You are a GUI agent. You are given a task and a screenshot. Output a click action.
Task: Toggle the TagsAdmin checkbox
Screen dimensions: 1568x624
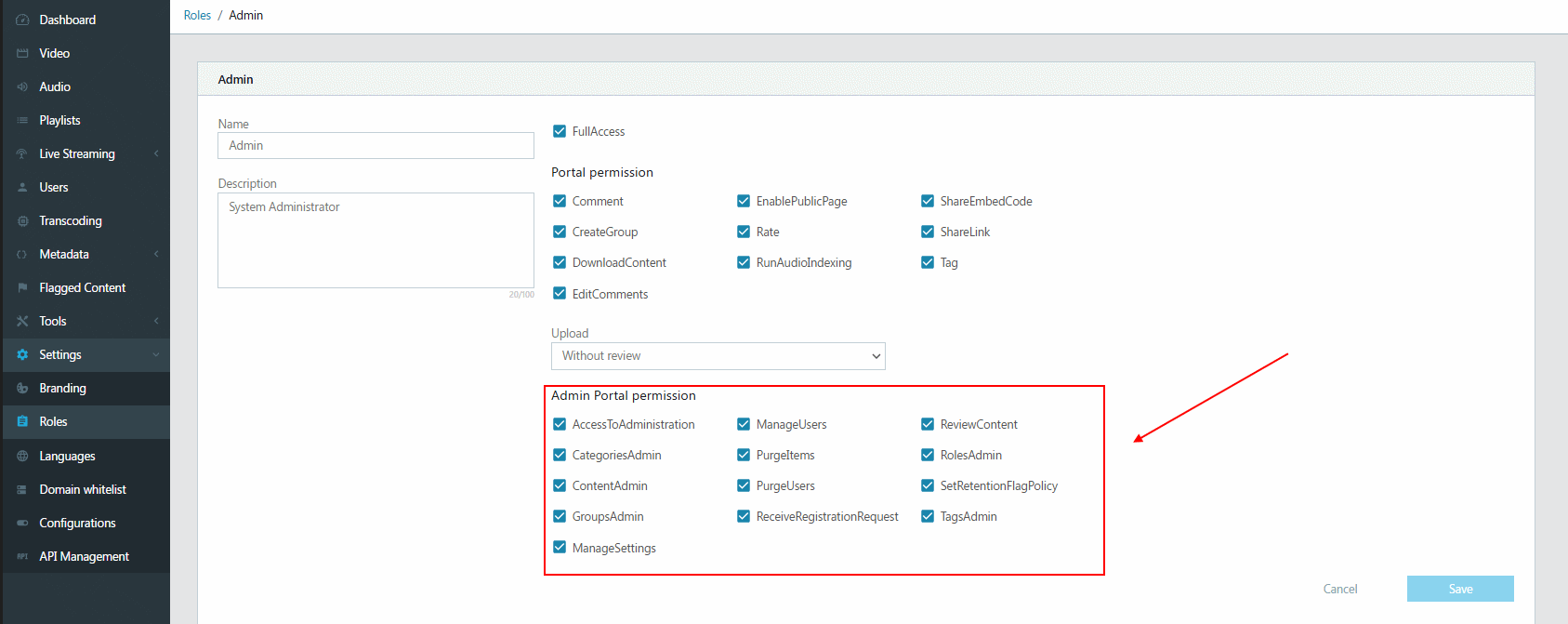pos(928,516)
